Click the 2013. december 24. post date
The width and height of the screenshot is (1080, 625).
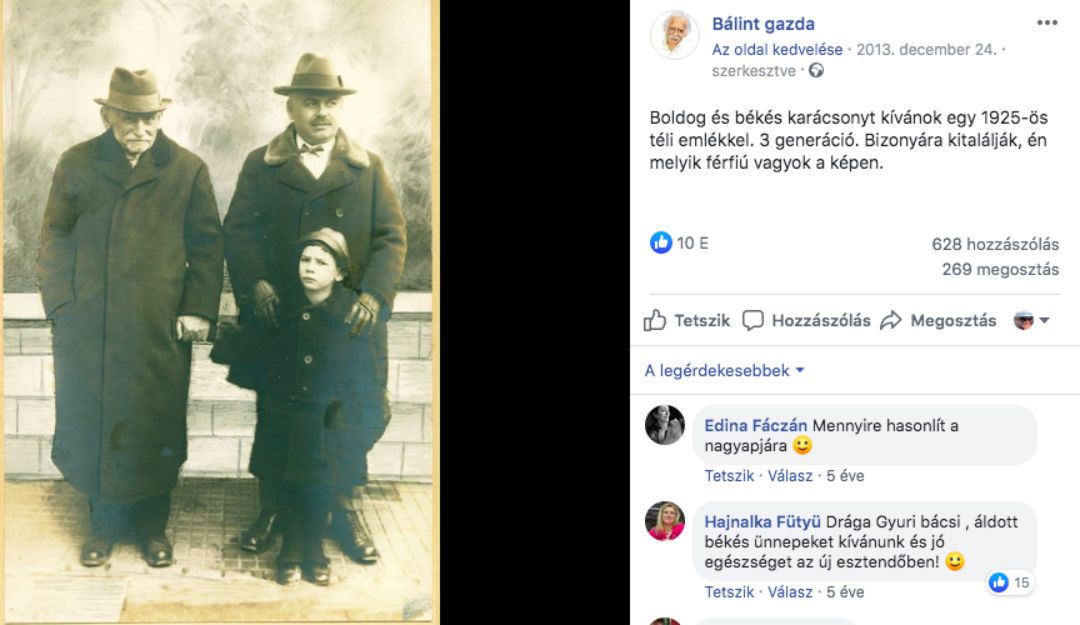(x=926, y=50)
